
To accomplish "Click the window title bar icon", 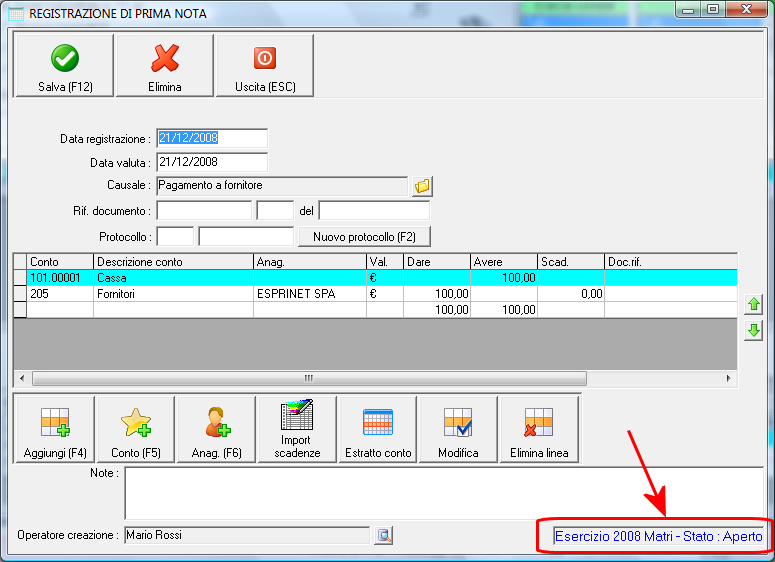I will tap(16, 14).
